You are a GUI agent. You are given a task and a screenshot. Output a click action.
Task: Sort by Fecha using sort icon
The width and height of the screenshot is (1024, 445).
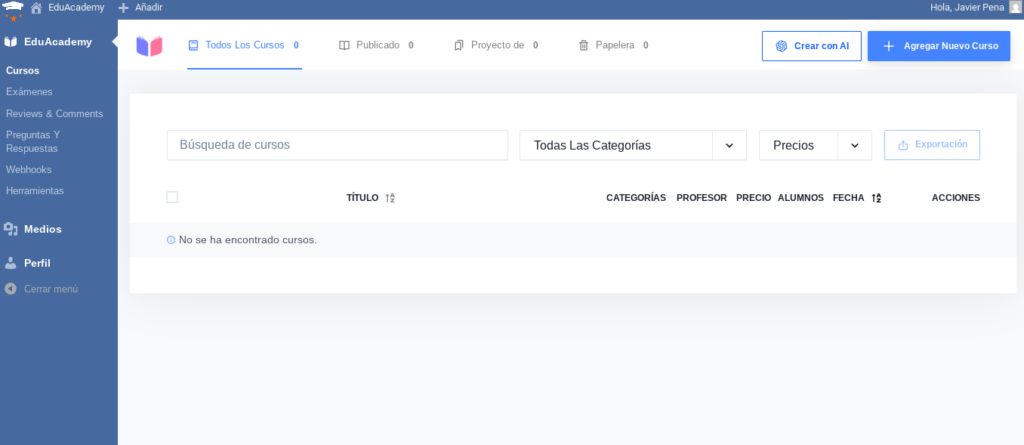(x=876, y=198)
